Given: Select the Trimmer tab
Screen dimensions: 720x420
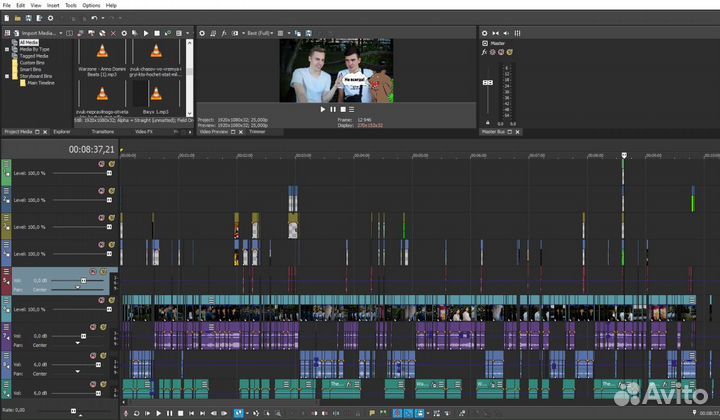Looking at the screenshot, I should (x=258, y=131).
